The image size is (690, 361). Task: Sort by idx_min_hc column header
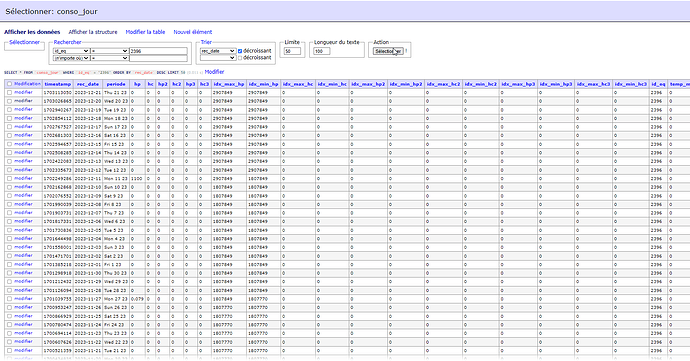click(332, 84)
